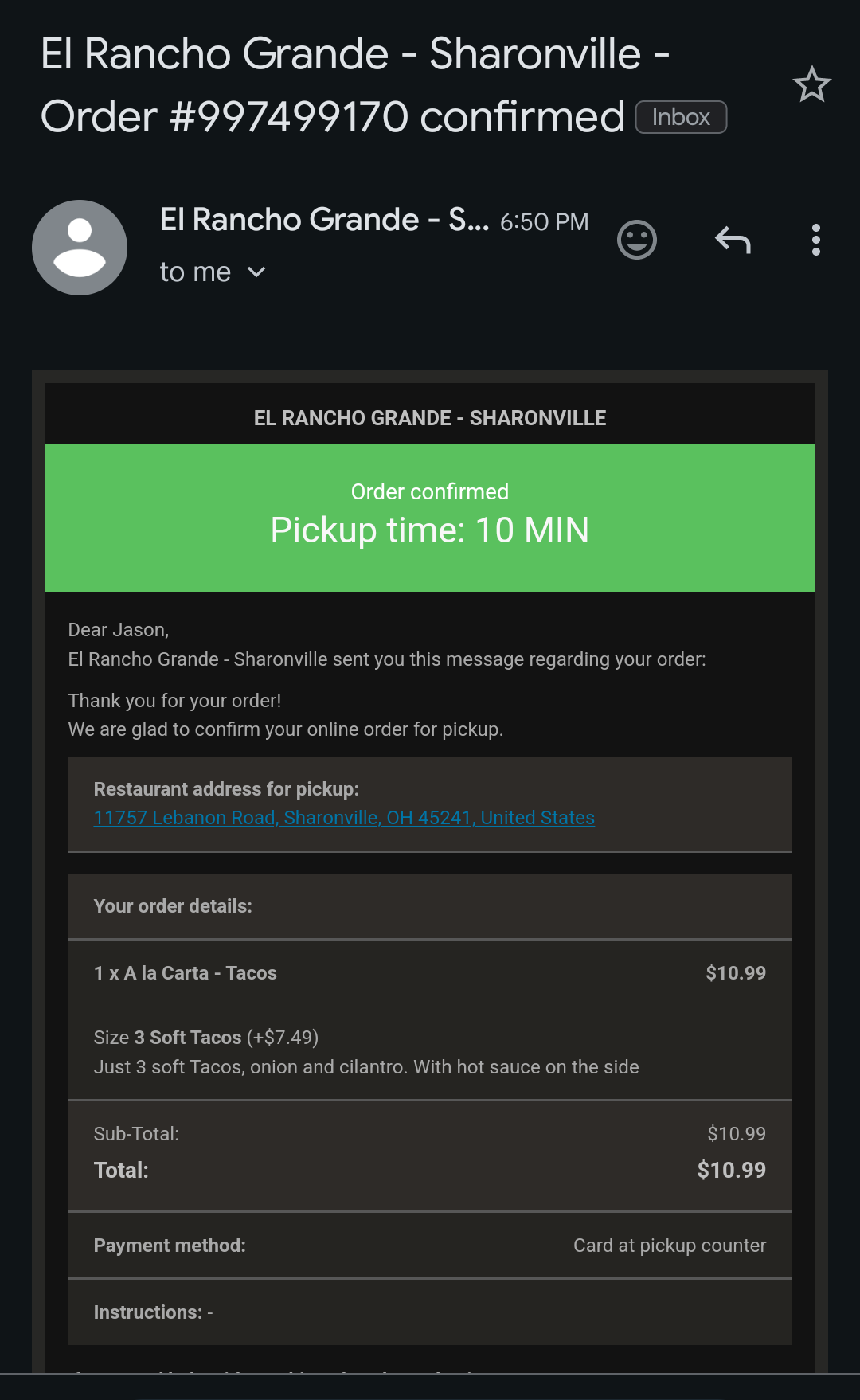
Task: Tap the sender name El Rancho Grande
Action: coord(324,220)
